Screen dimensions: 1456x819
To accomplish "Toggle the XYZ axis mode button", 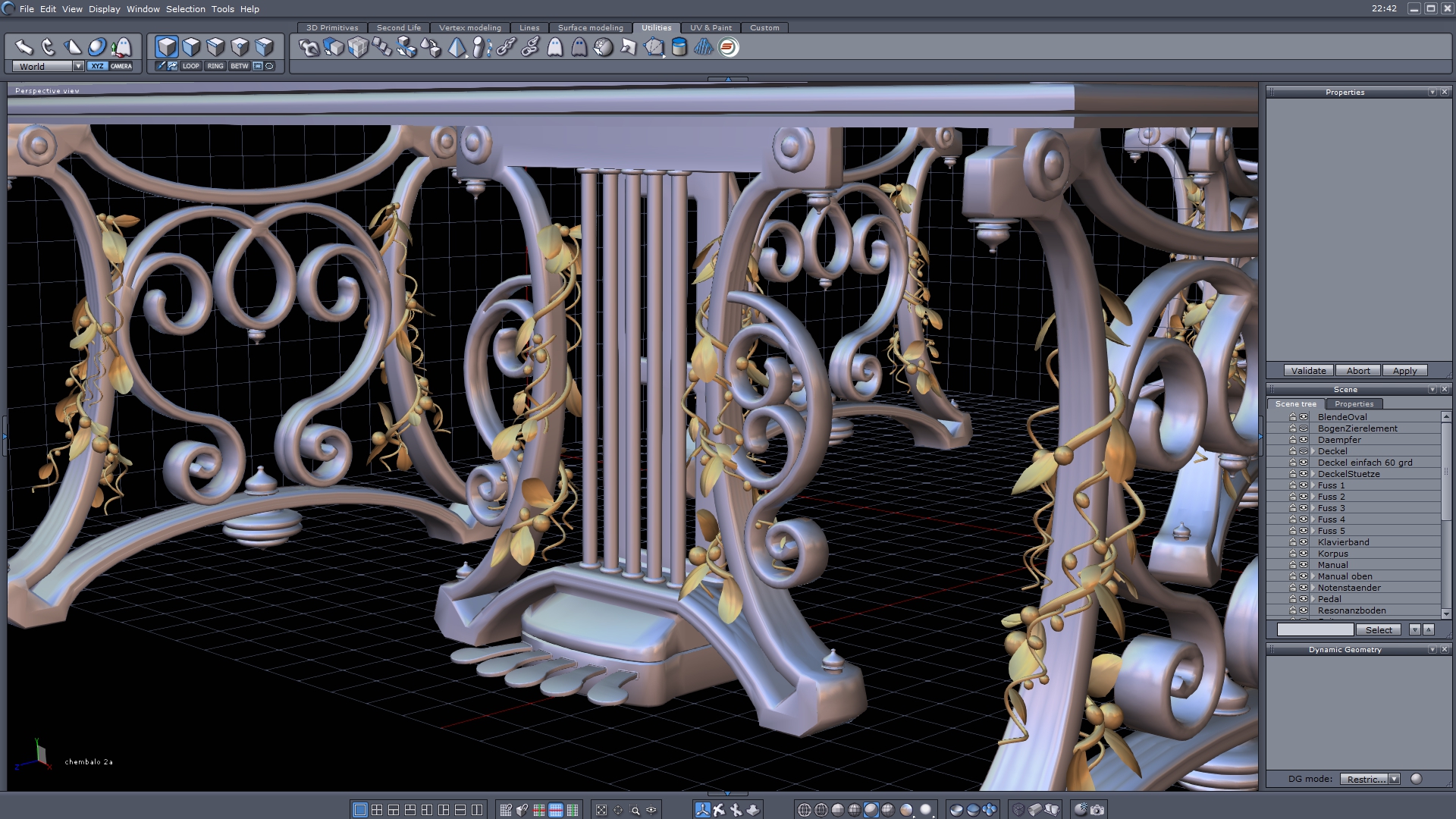I will [x=97, y=66].
